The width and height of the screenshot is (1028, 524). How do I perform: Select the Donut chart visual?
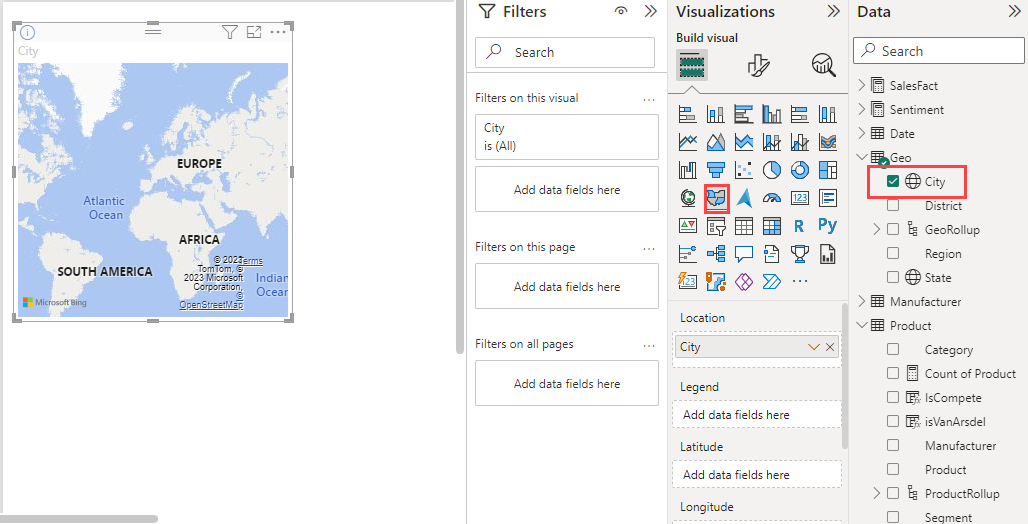[x=800, y=170]
